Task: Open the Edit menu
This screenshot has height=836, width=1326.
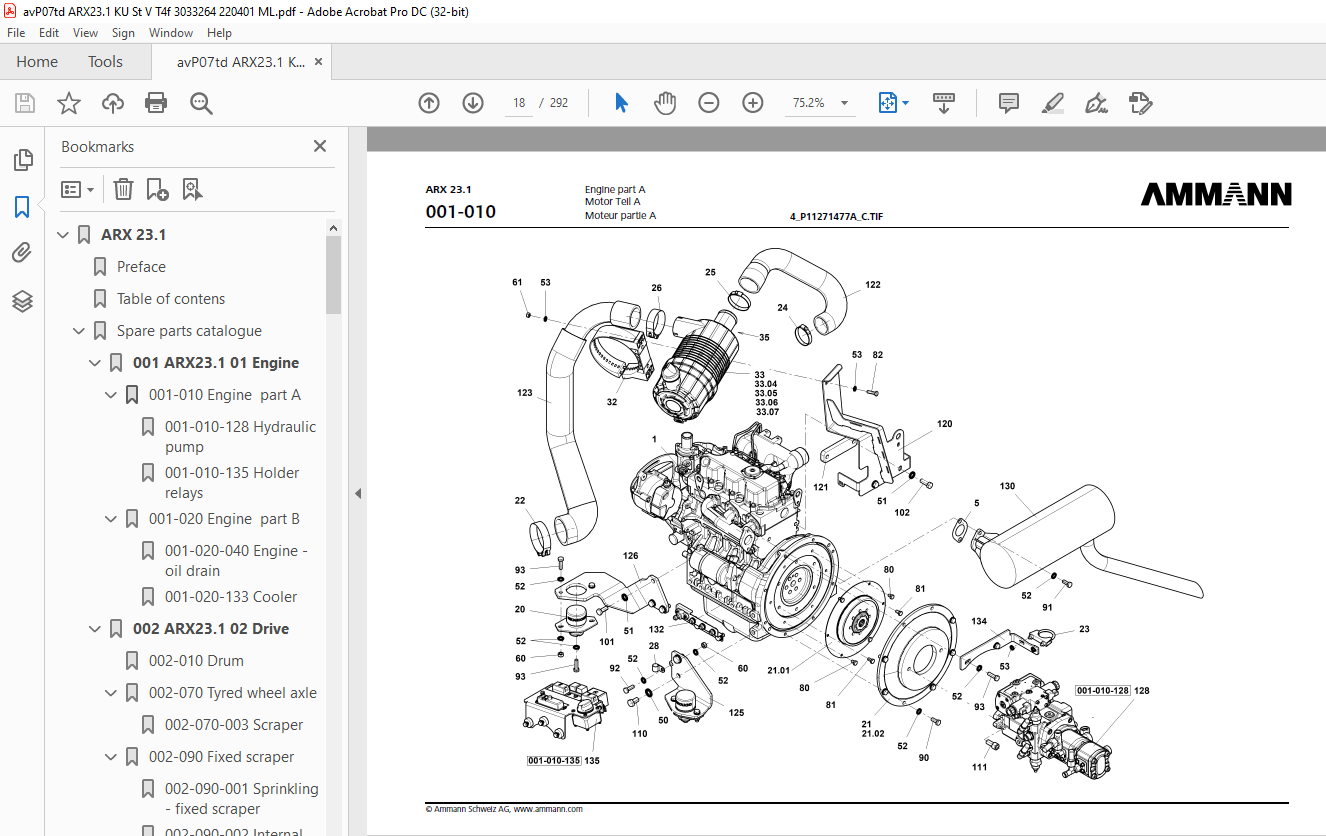Action: coord(49,33)
